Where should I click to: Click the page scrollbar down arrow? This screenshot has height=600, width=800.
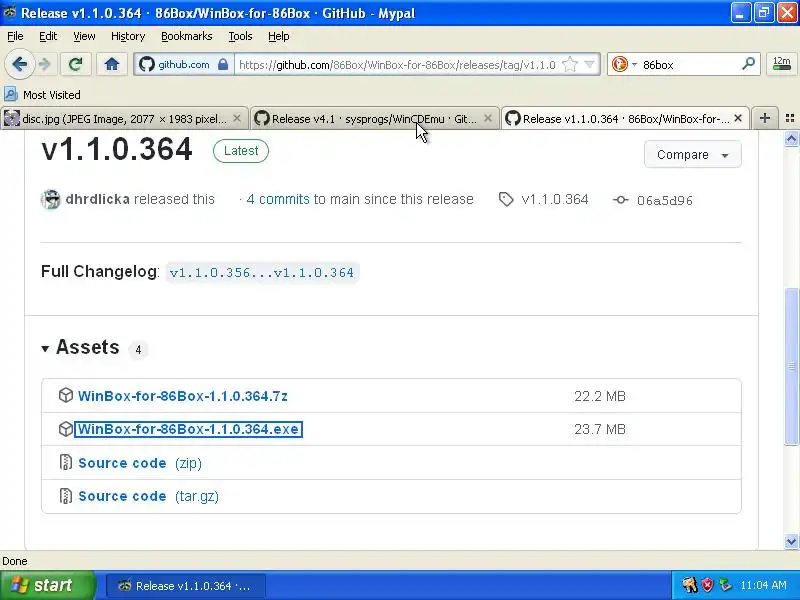(x=791, y=541)
